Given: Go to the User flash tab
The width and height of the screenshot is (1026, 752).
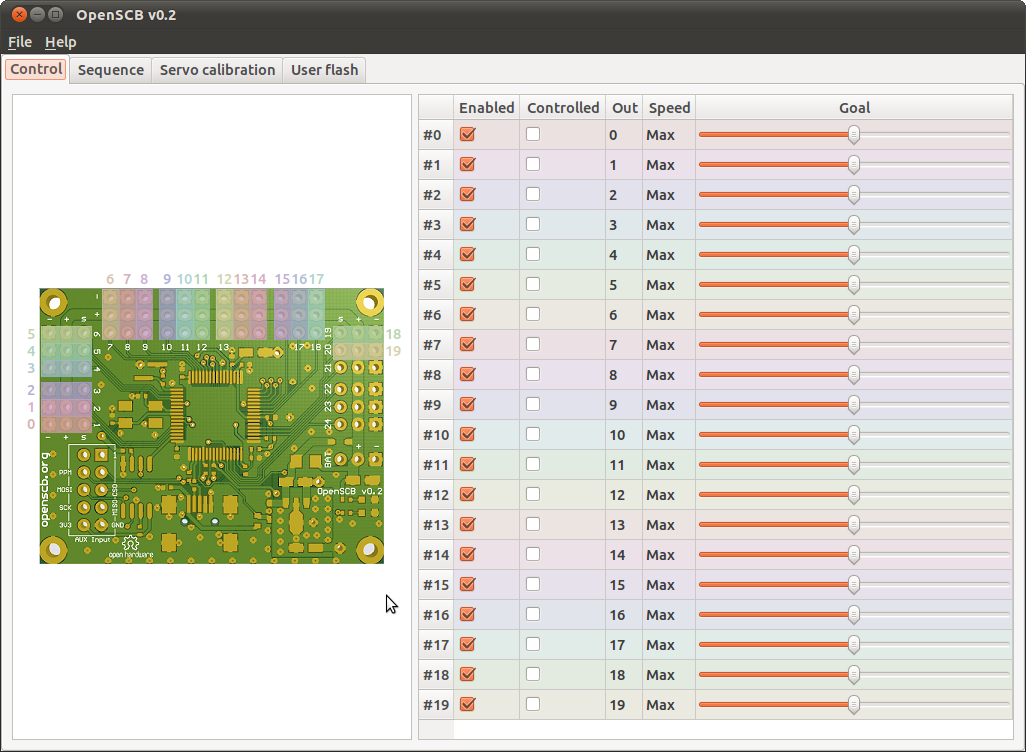Looking at the screenshot, I should [x=324, y=70].
